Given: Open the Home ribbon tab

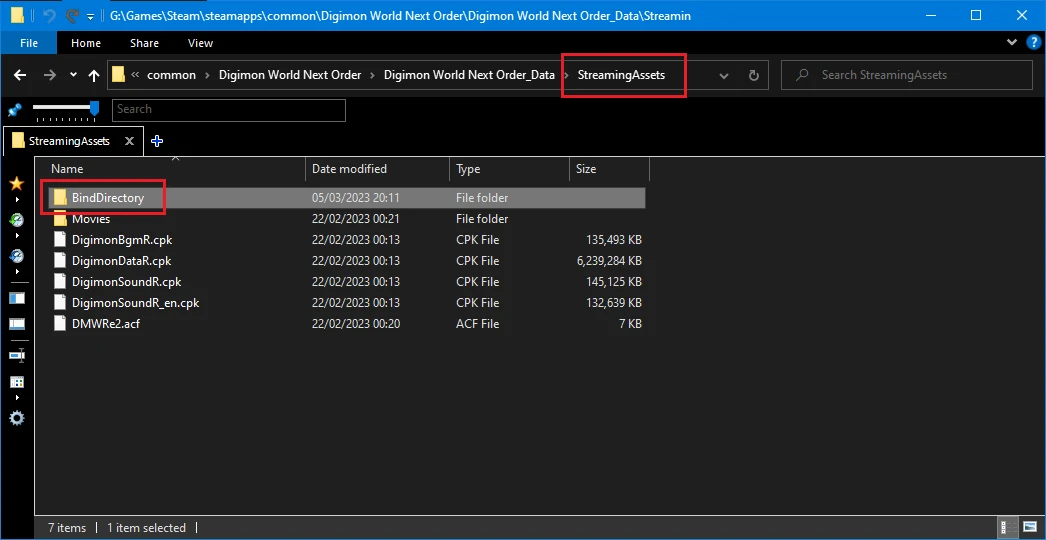Looking at the screenshot, I should click(86, 43).
